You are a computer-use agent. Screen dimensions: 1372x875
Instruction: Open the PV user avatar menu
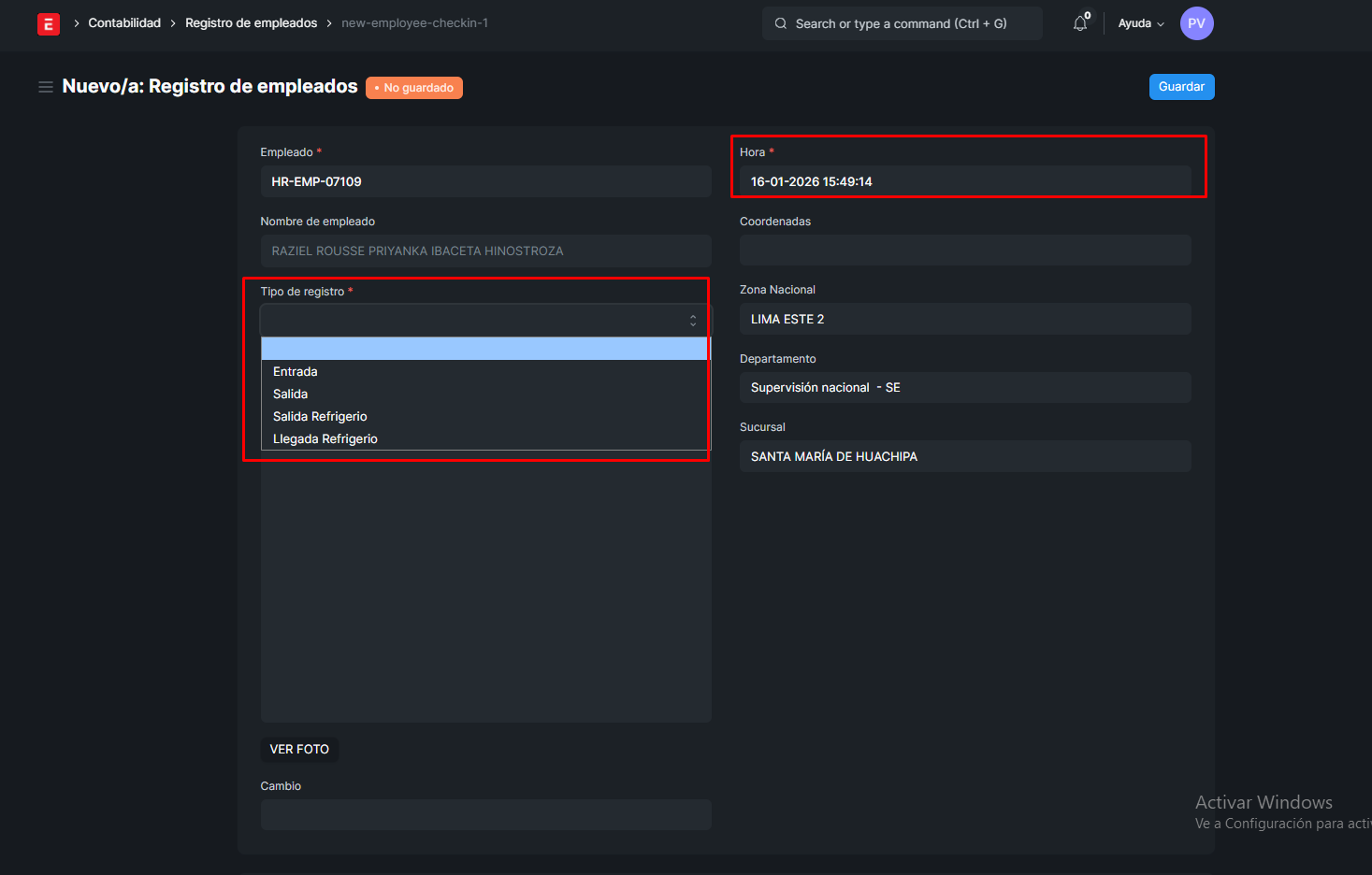pyautogui.click(x=1196, y=23)
